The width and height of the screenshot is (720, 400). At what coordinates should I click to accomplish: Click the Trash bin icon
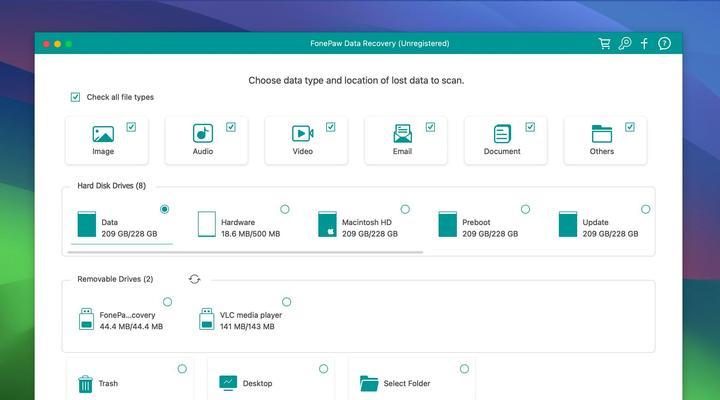(85, 384)
